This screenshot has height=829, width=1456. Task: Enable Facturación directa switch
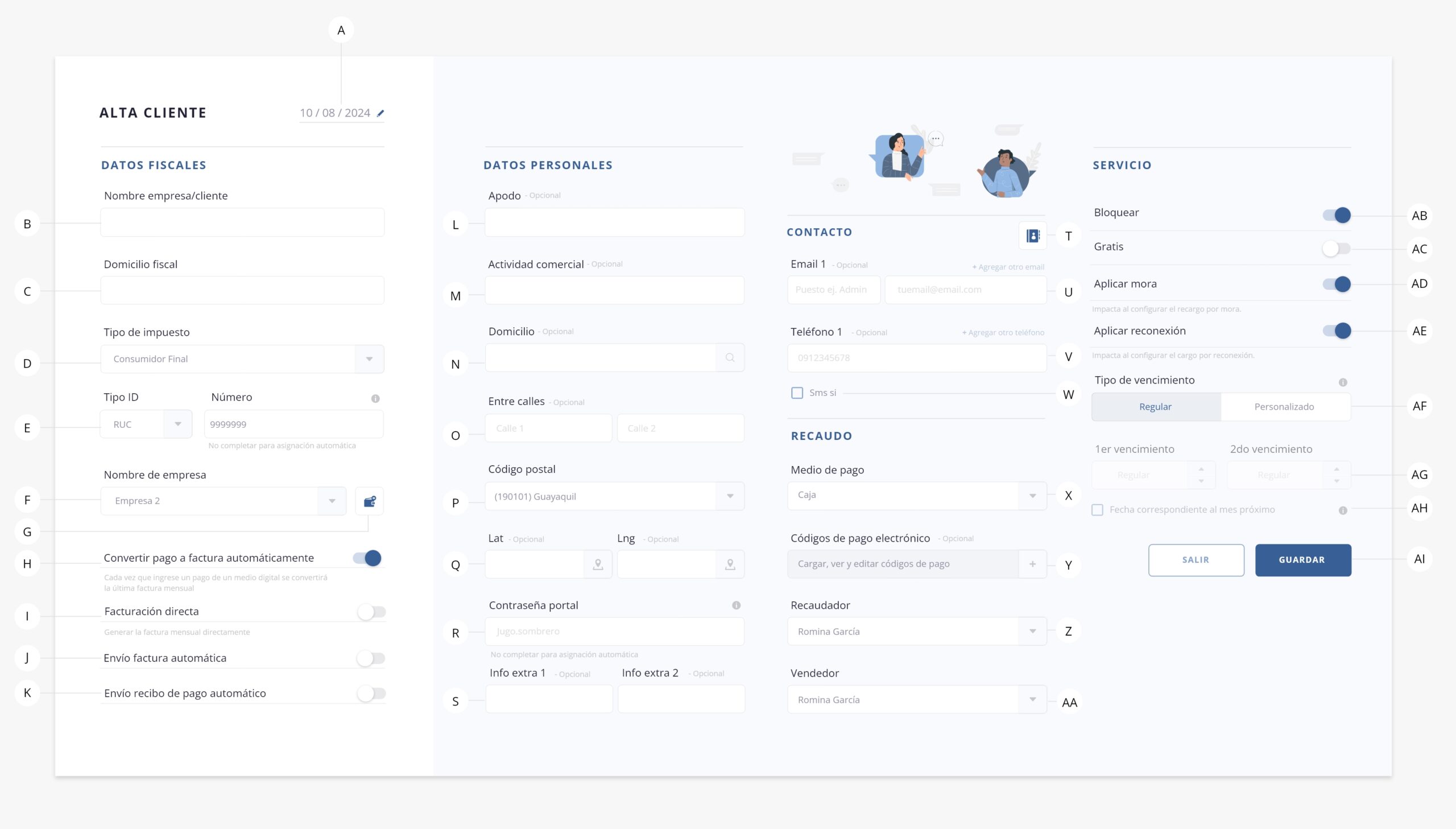click(371, 612)
